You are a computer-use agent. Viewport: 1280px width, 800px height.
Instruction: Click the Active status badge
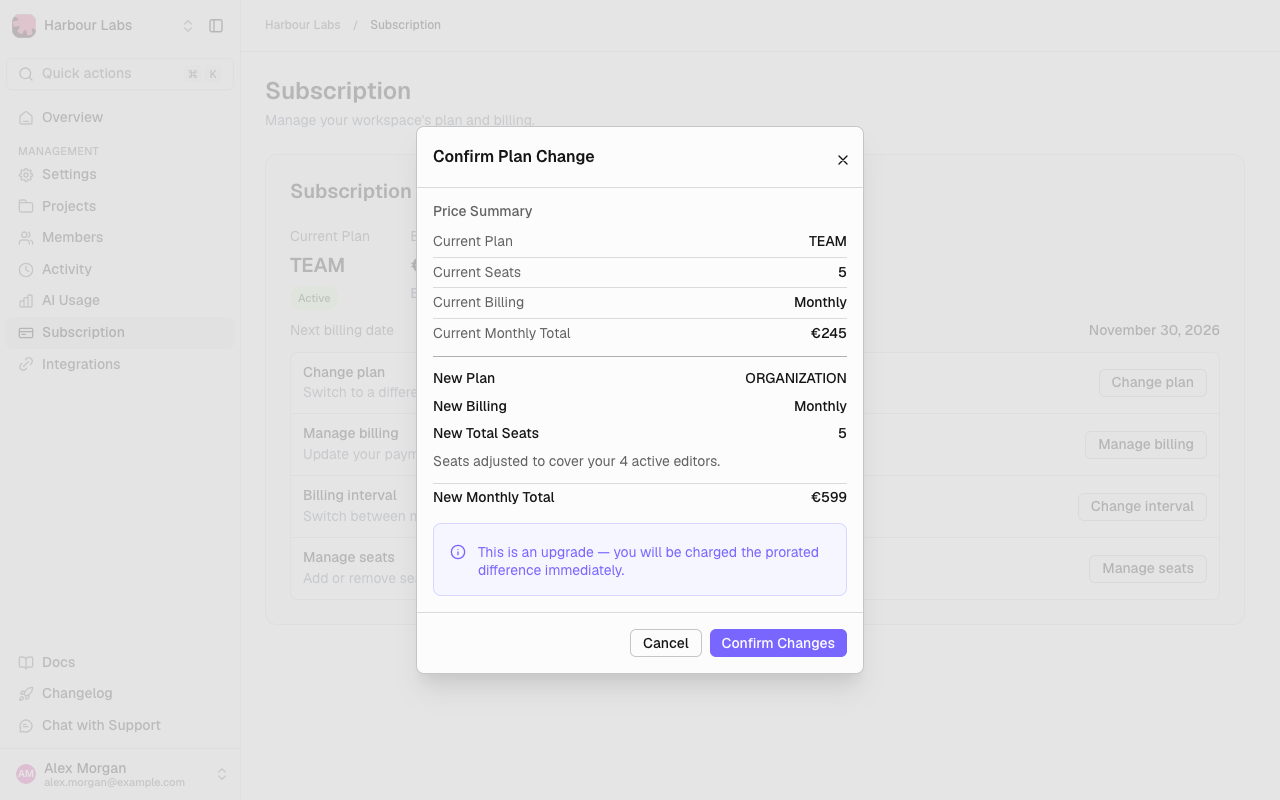[314, 298]
